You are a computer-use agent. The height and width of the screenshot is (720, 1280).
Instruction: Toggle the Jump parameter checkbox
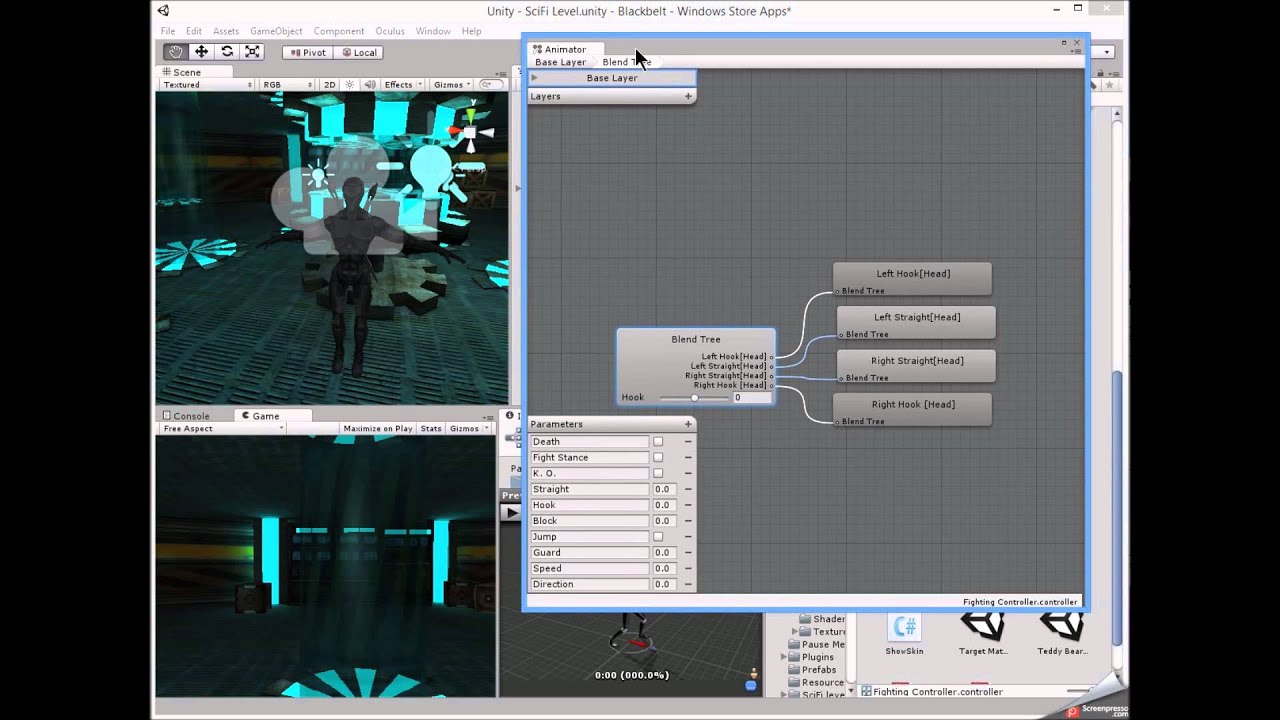coord(658,537)
